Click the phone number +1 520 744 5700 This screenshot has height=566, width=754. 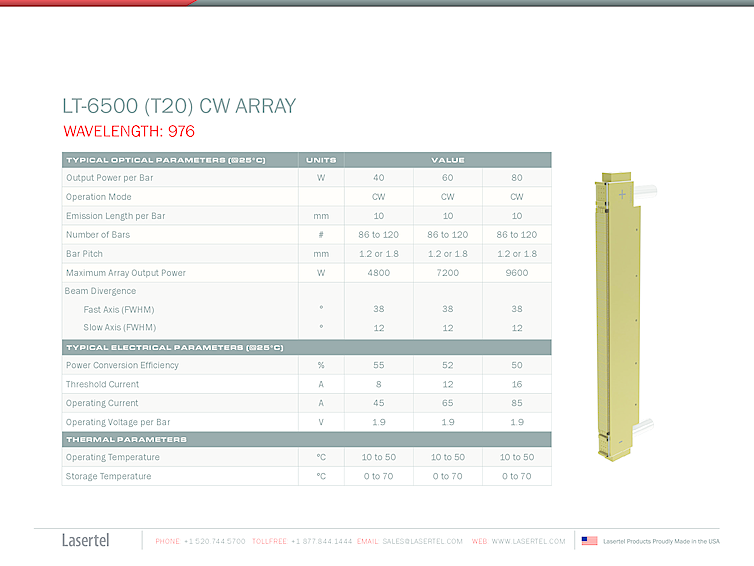pos(214,541)
